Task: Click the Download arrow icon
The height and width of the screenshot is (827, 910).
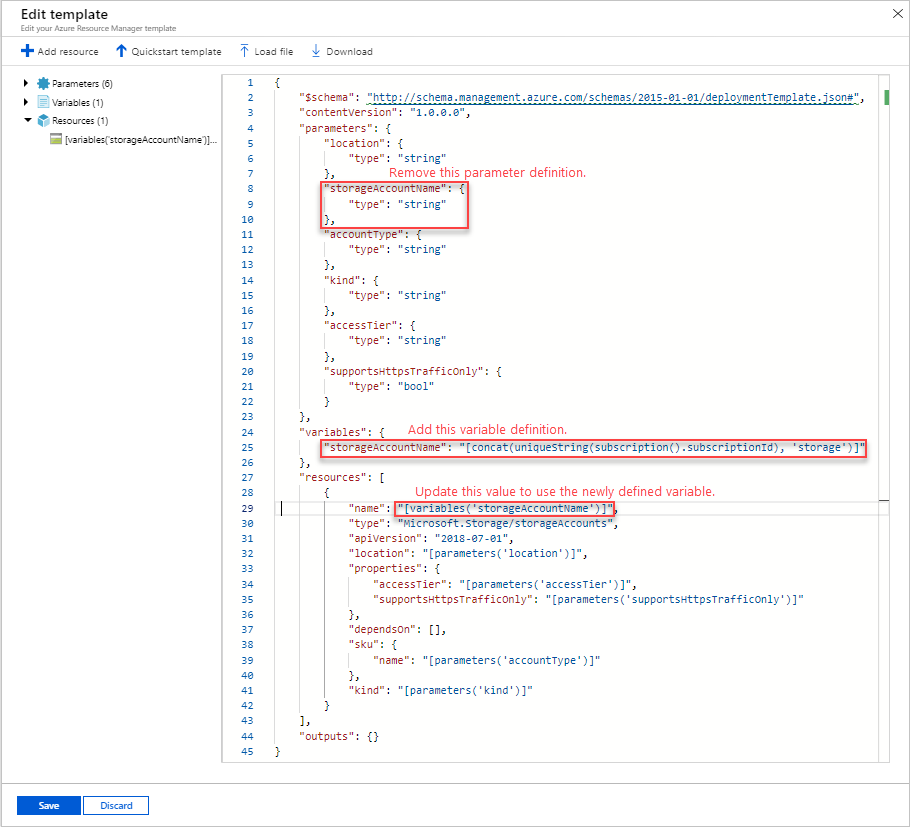Action: pos(316,51)
